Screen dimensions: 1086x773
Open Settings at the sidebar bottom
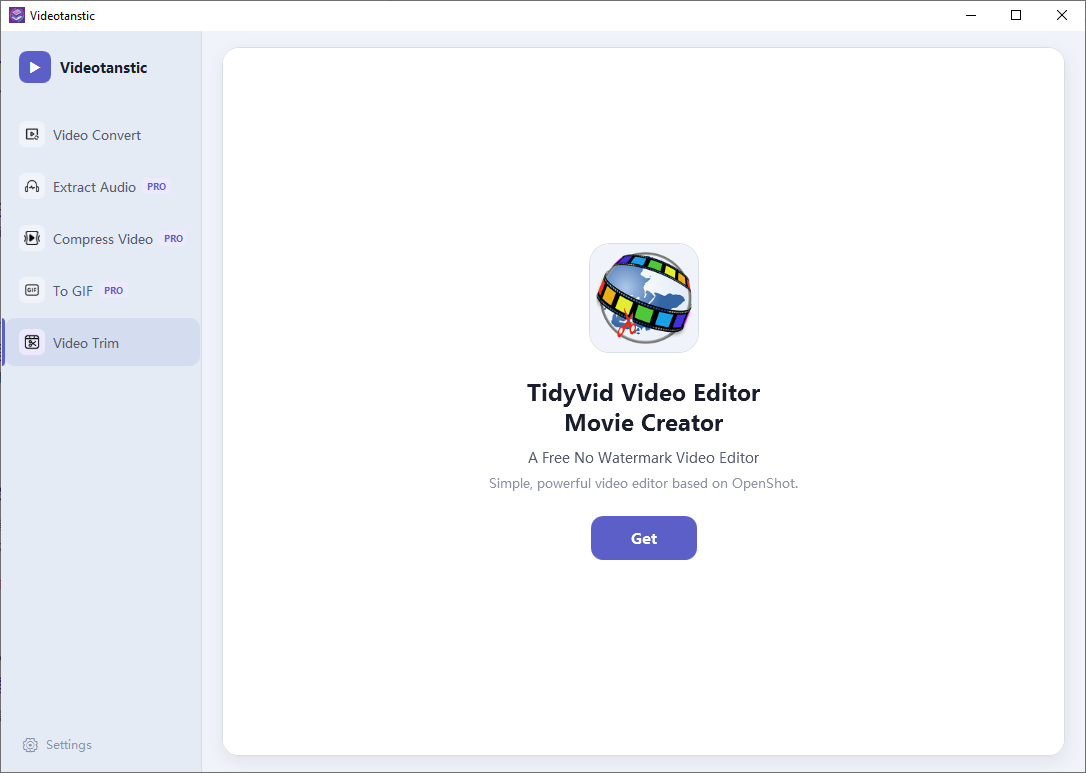click(57, 745)
